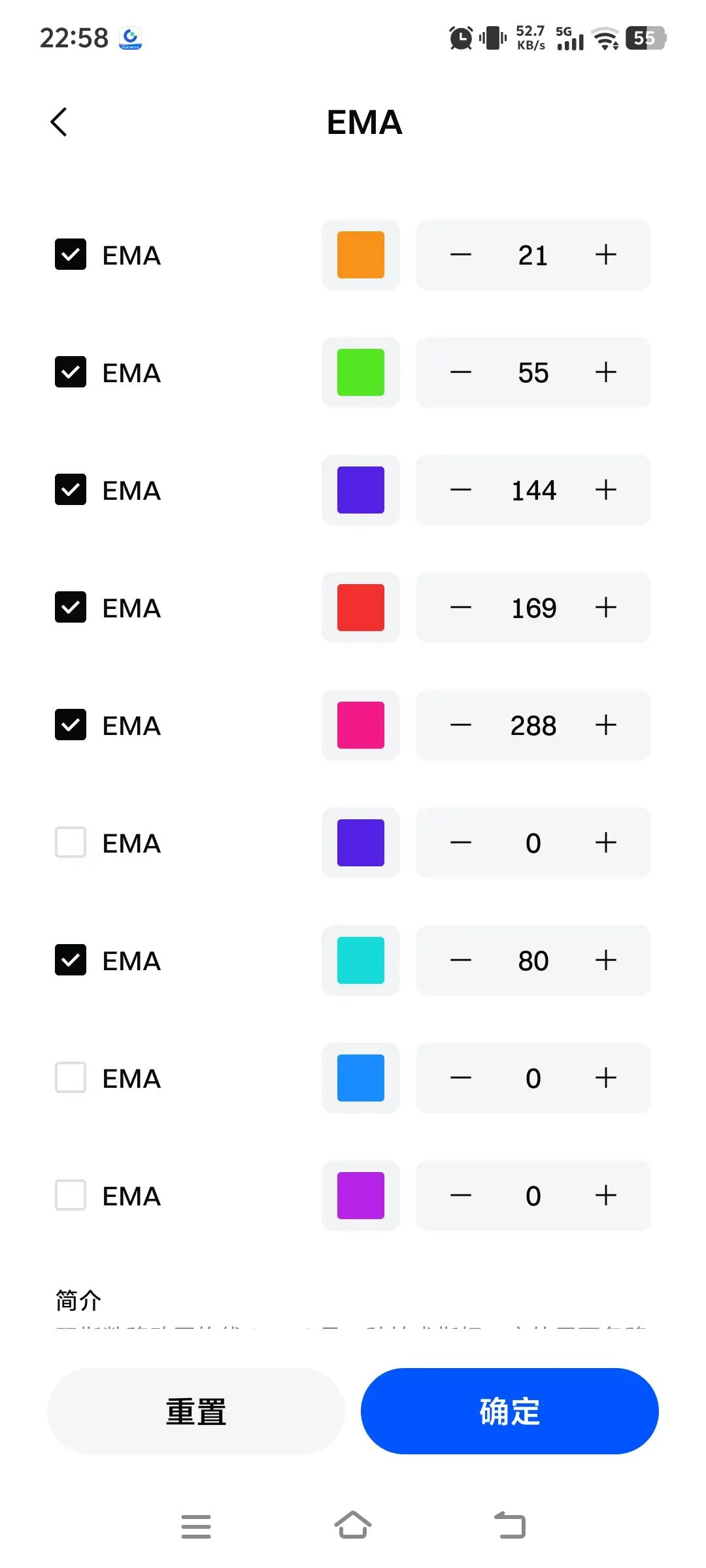Uncheck the EMA 80 checkbox
Image resolution: width=706 pixels, height=1568 pixels.
pos(71,960)
